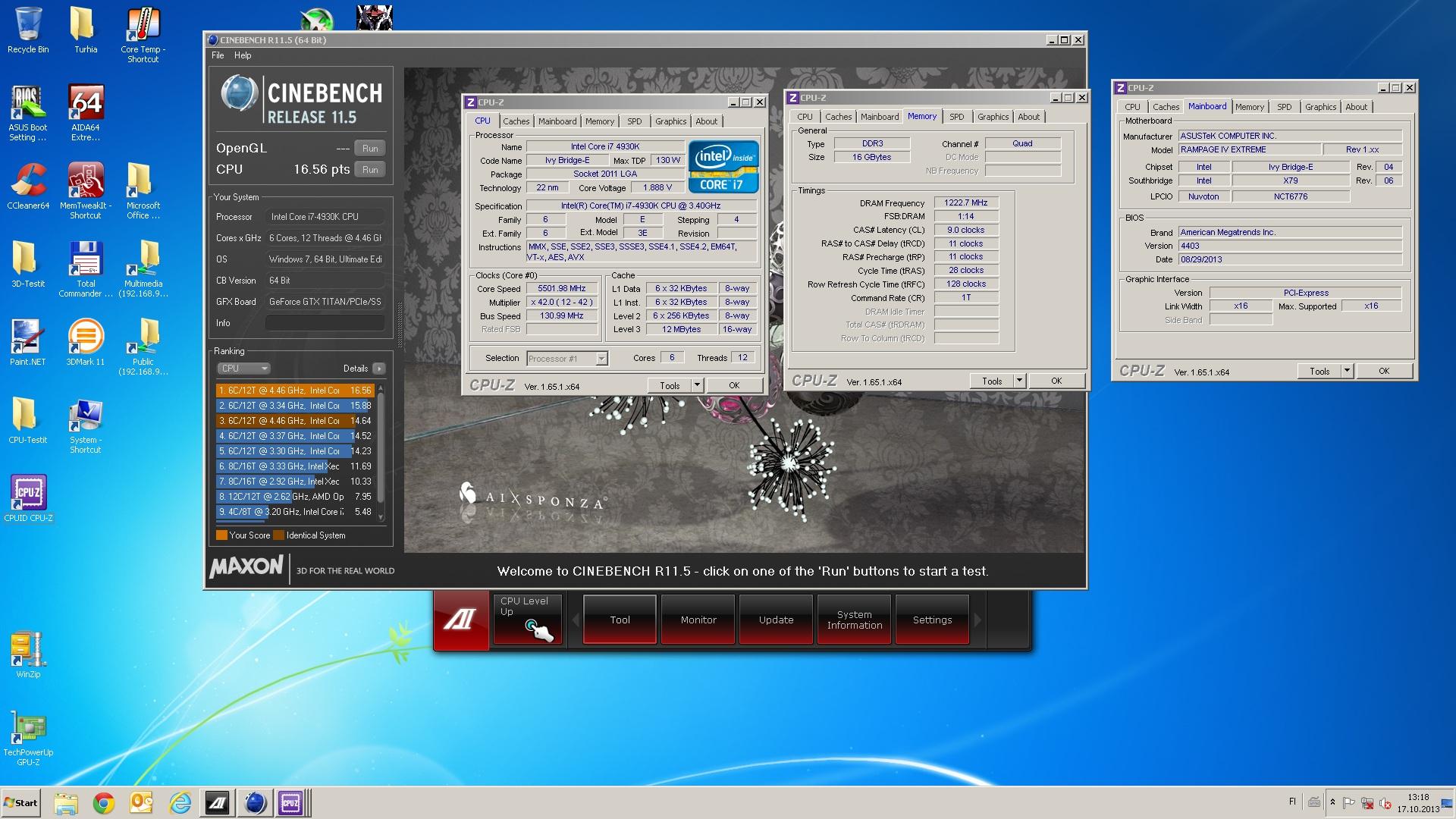This screenshot has width=1456, height=819.
Task: Open Cinebench File menu
Action: [218, 55]
